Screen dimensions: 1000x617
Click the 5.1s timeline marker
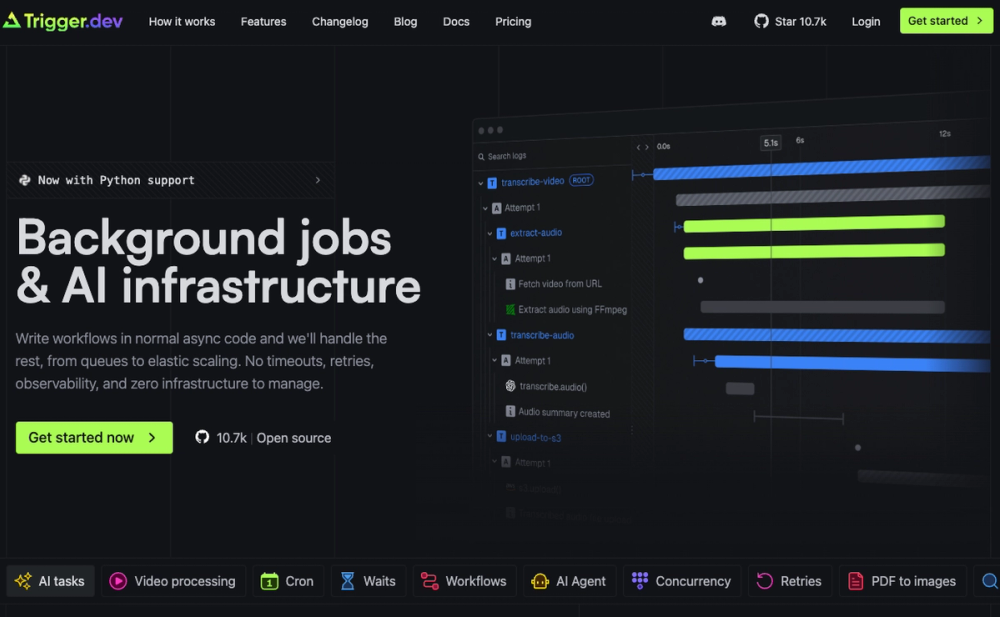(770, 143)
